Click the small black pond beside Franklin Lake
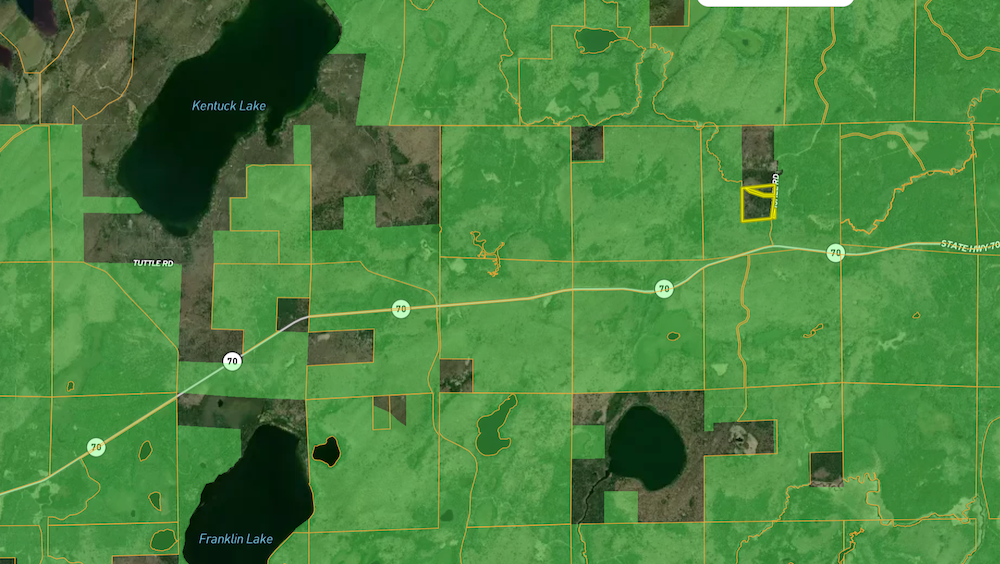The width and height of the screenshot is (1000, 564). click(325, 451)
